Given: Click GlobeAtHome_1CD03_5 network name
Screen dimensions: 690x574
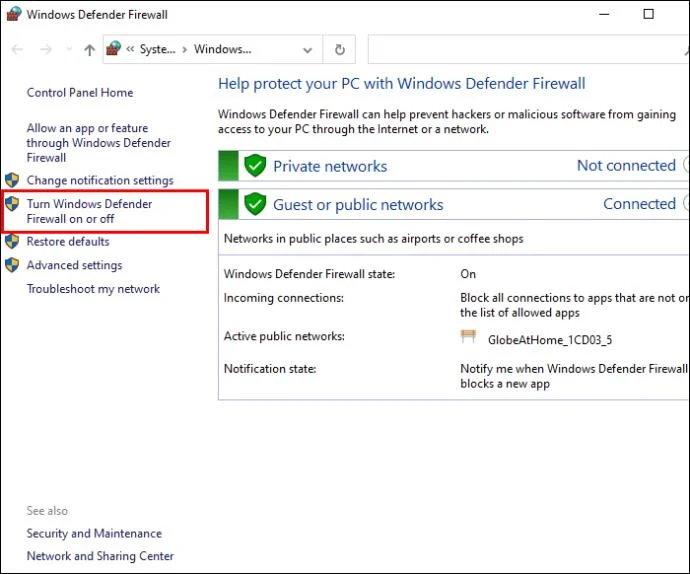Looking at the screenshot, I should [x=550, y=340].
